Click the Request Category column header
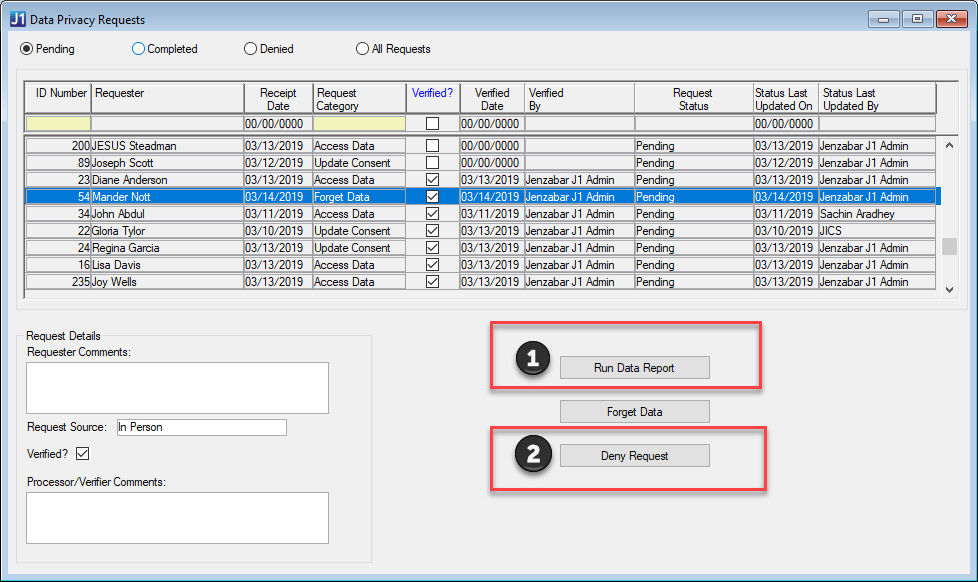This screenshot has width=978, height=582. click(x=359, y=99)
